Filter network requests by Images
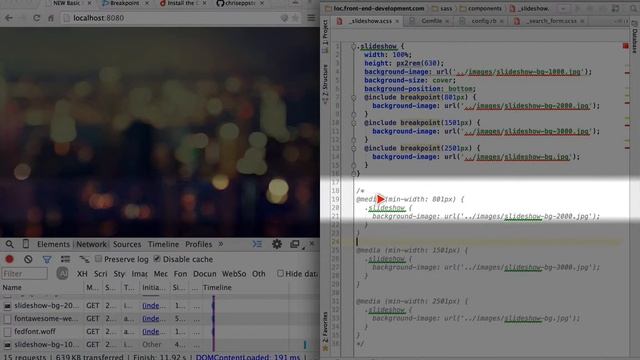Viewport: 640px width, 360px height. click(139, 273)
